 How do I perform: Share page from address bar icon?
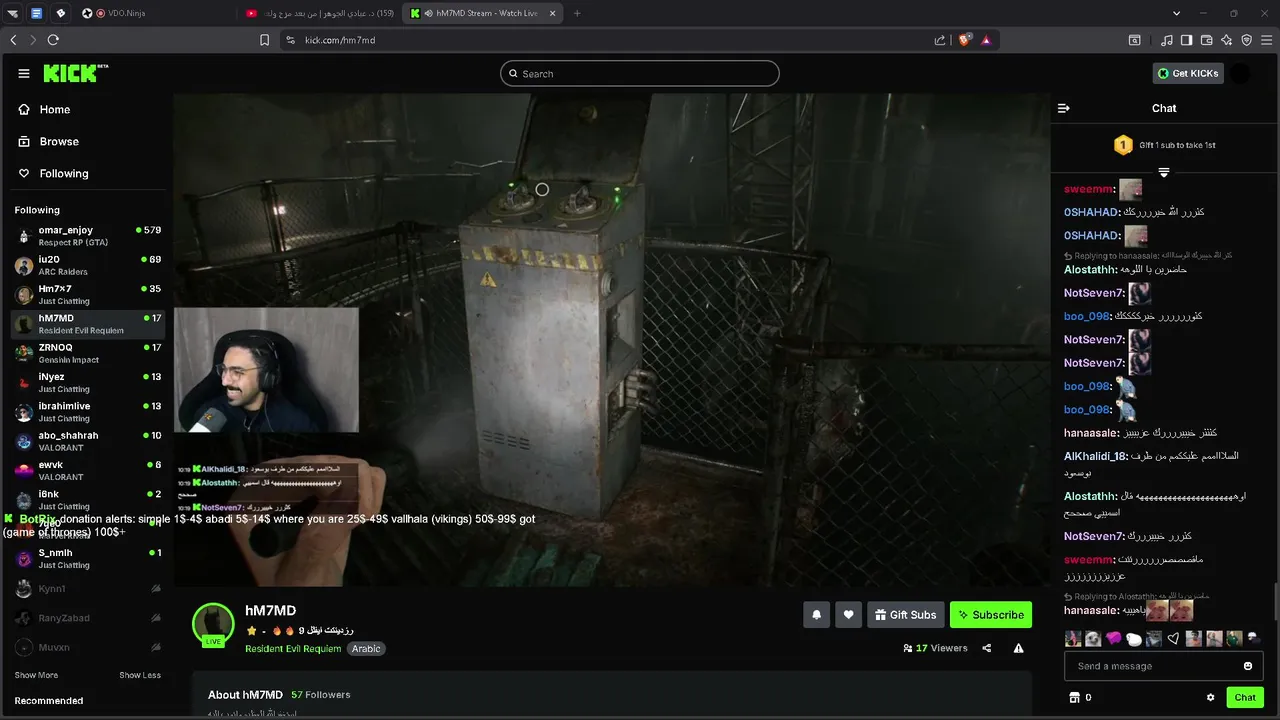coord(940,40)
